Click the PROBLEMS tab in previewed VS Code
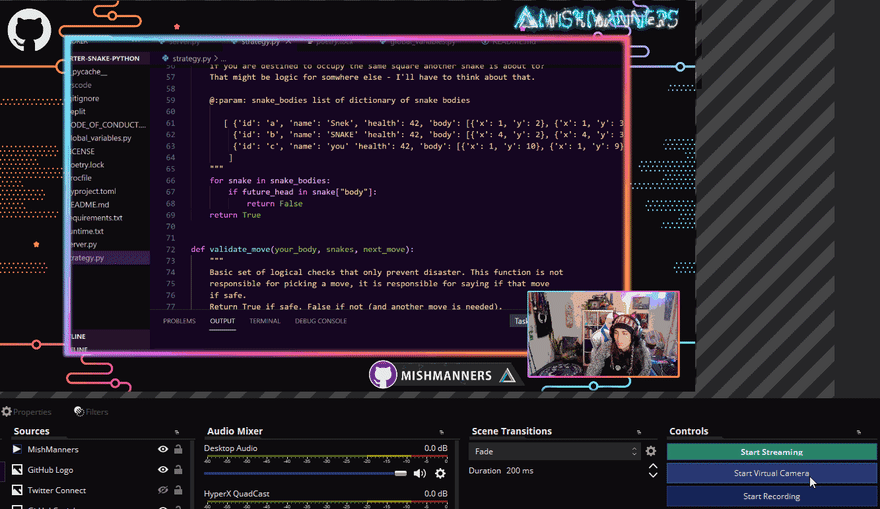This screenshot has height=509, width=880. coord(179,321)
